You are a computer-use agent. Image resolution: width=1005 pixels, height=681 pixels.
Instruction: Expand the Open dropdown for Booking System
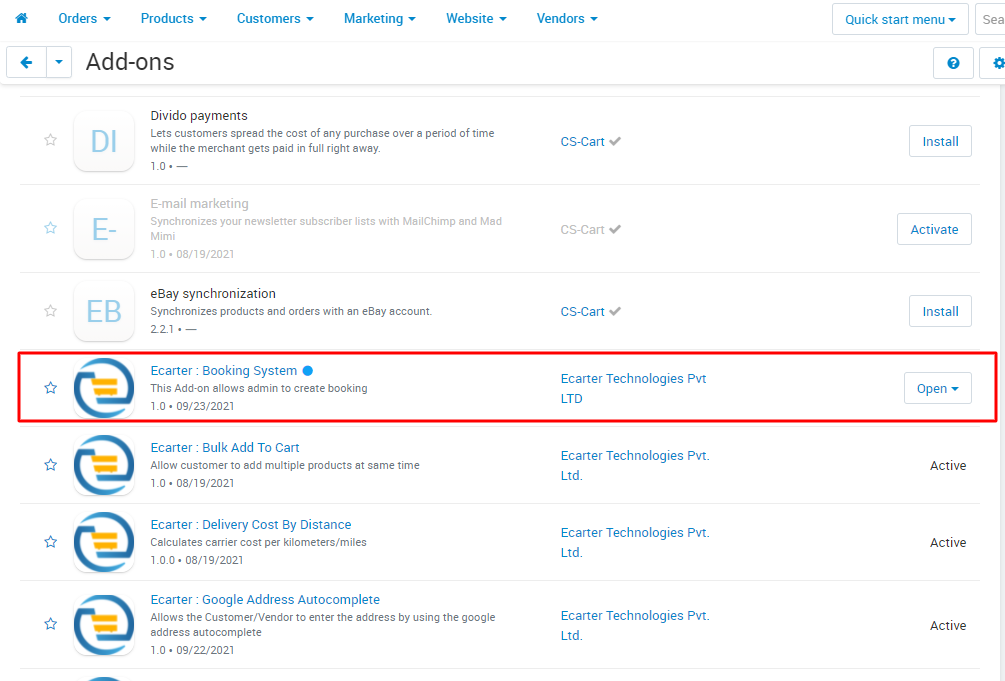(x=938, y=388)
